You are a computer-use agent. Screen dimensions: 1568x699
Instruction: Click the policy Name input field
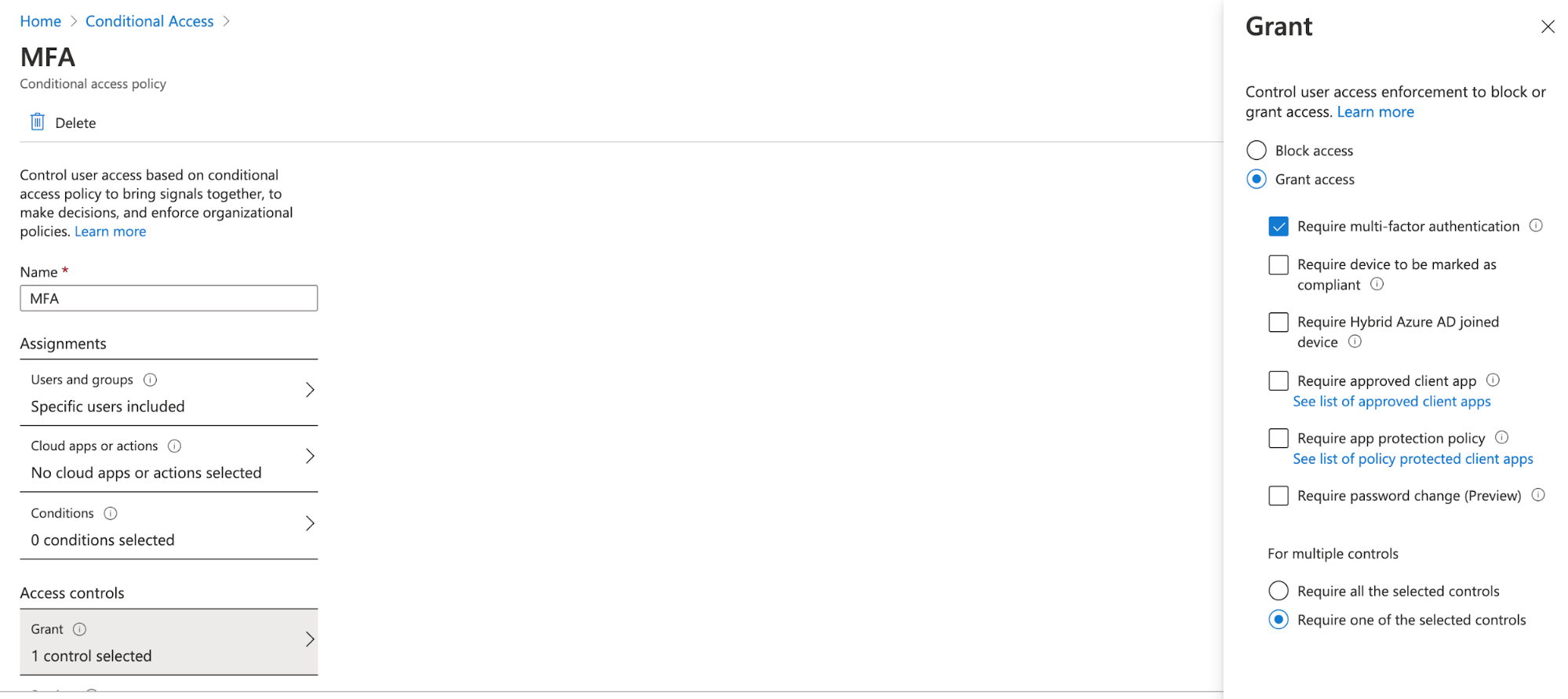click(x=169, y=298)
